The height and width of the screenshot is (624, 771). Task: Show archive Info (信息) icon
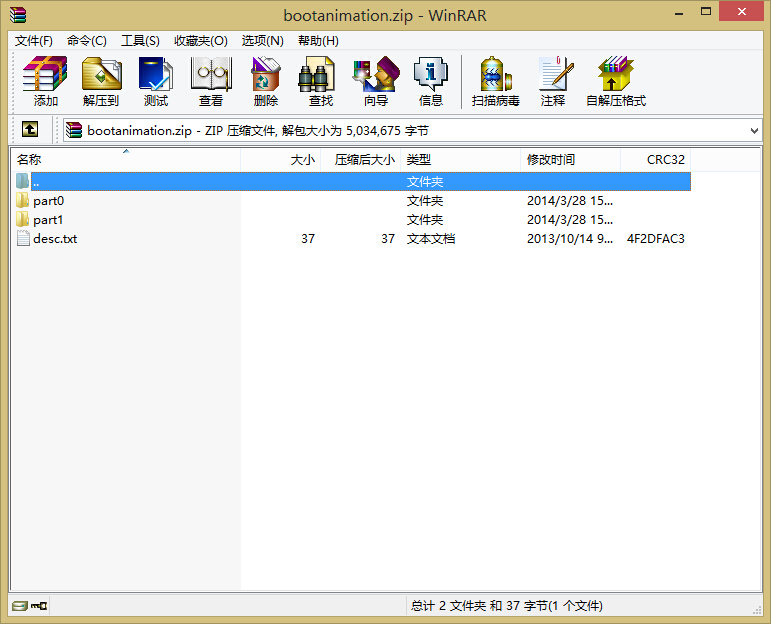coord(431,81)
